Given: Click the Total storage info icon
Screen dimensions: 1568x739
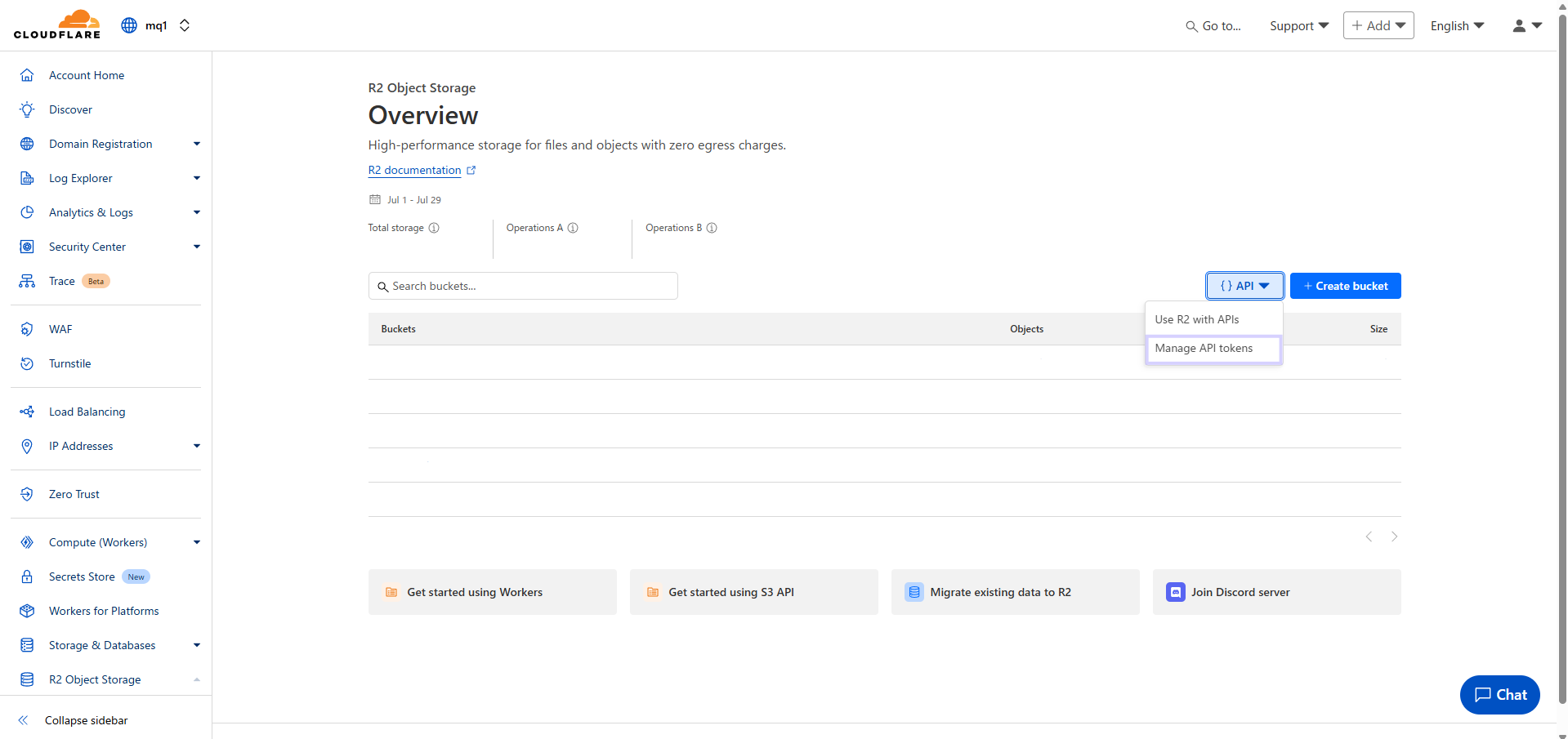Looking at the screenshot, I should pos(434,228).
